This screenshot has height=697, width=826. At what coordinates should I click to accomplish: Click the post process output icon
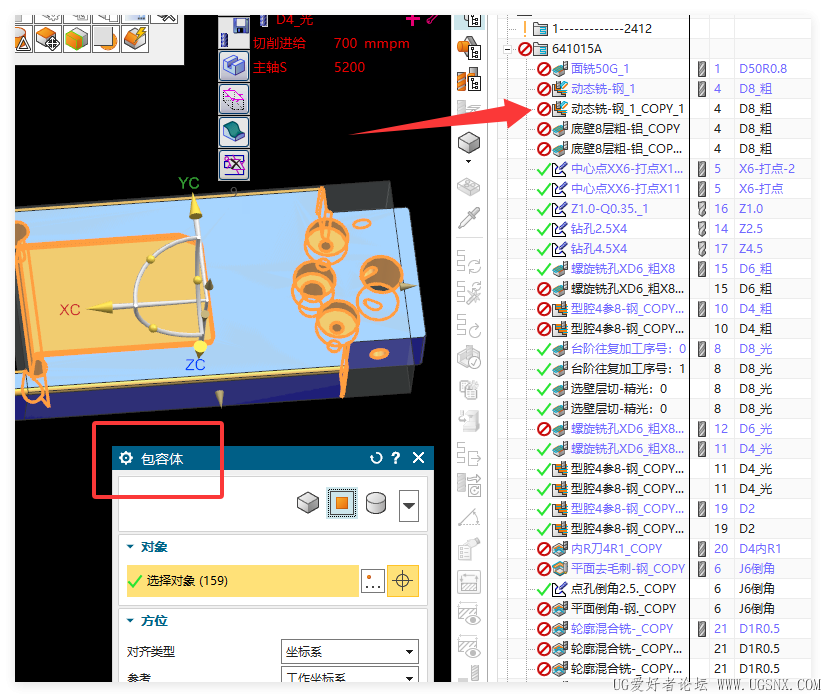(x=469, y=453)
